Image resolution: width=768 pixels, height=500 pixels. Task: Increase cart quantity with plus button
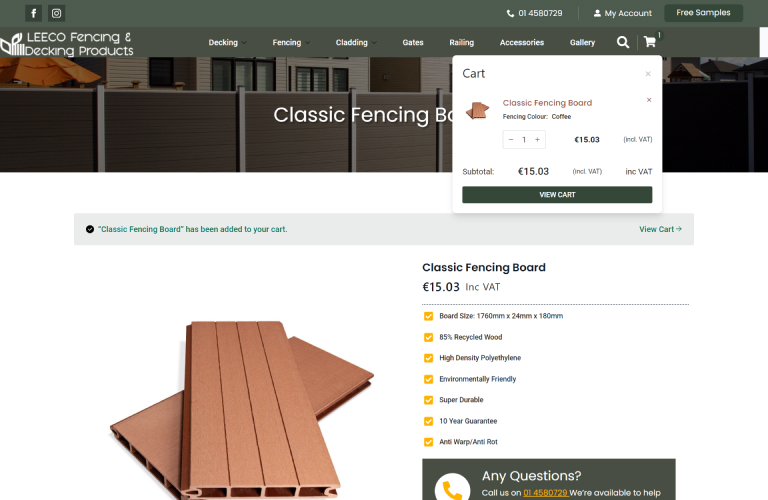[x=537, y=140]
